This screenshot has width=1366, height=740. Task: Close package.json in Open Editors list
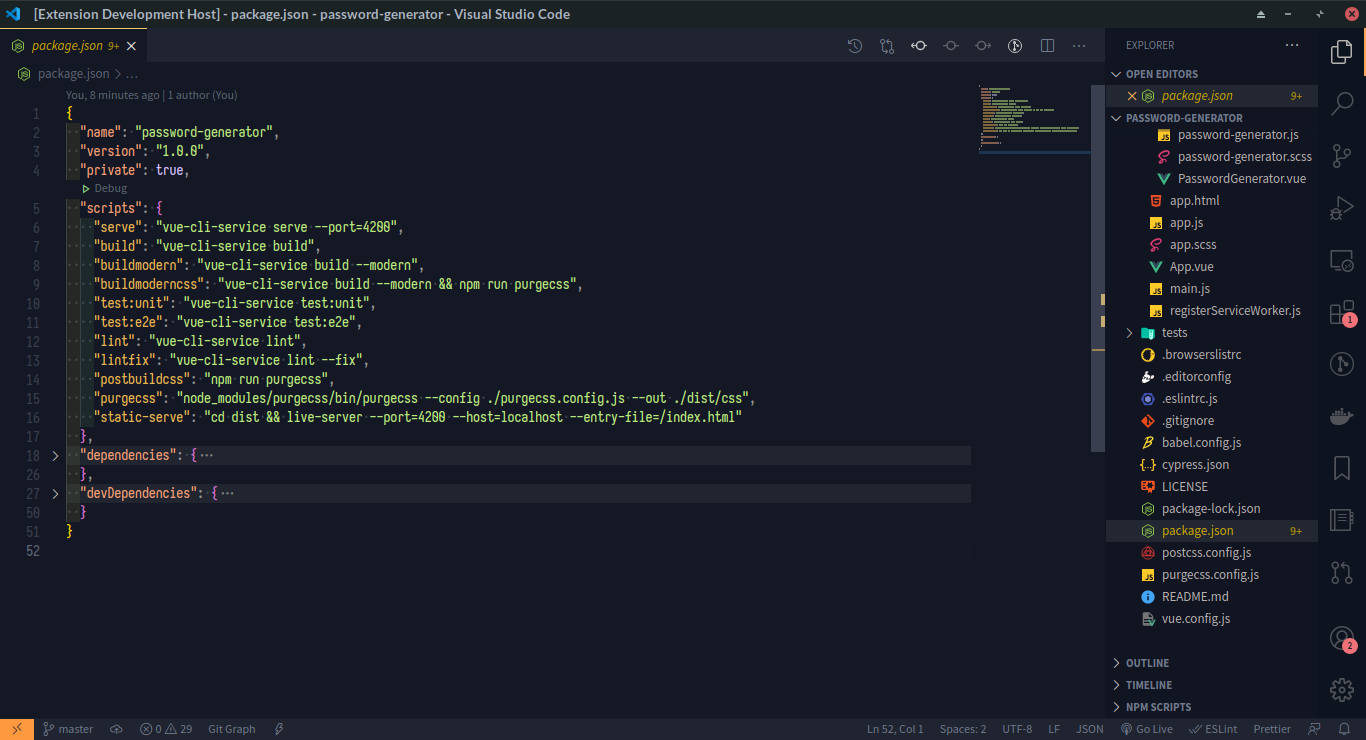click(x=1132, y=96)
